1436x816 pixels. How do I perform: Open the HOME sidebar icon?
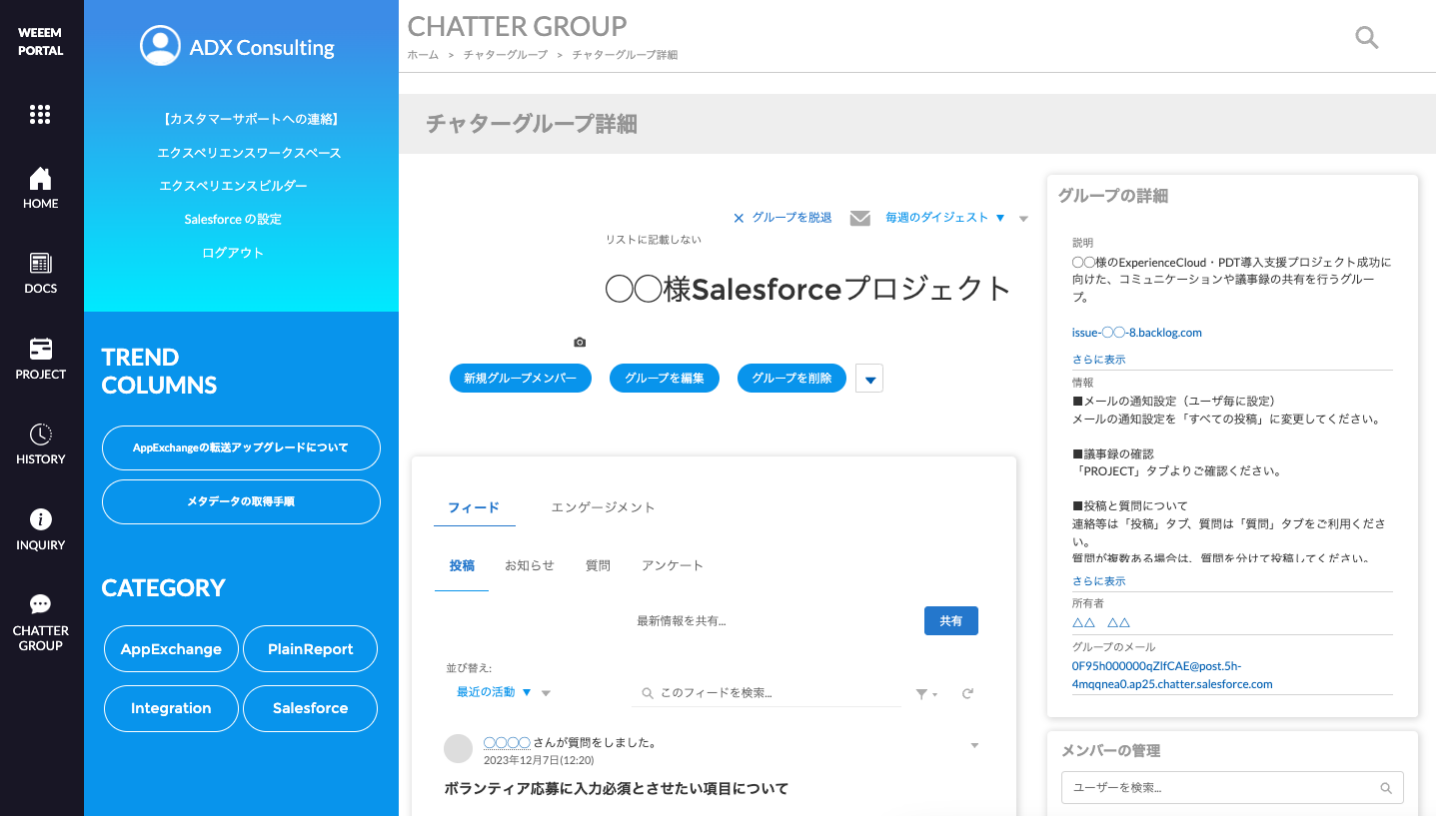(40, 188)
